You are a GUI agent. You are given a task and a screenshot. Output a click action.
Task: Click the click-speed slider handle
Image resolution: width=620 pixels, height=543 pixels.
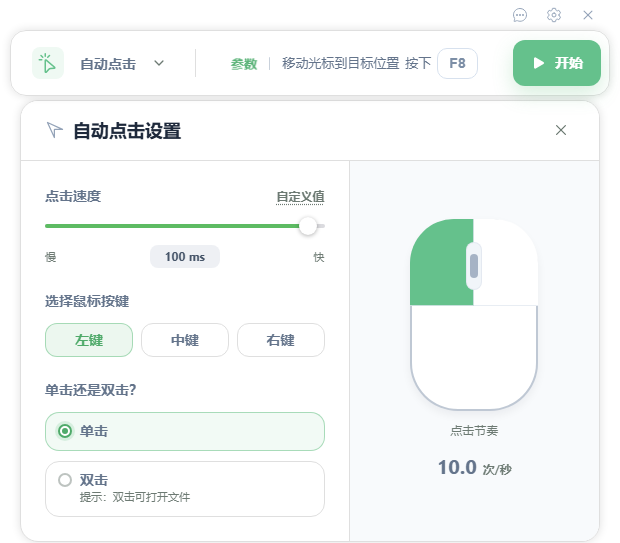click(308, 226)
